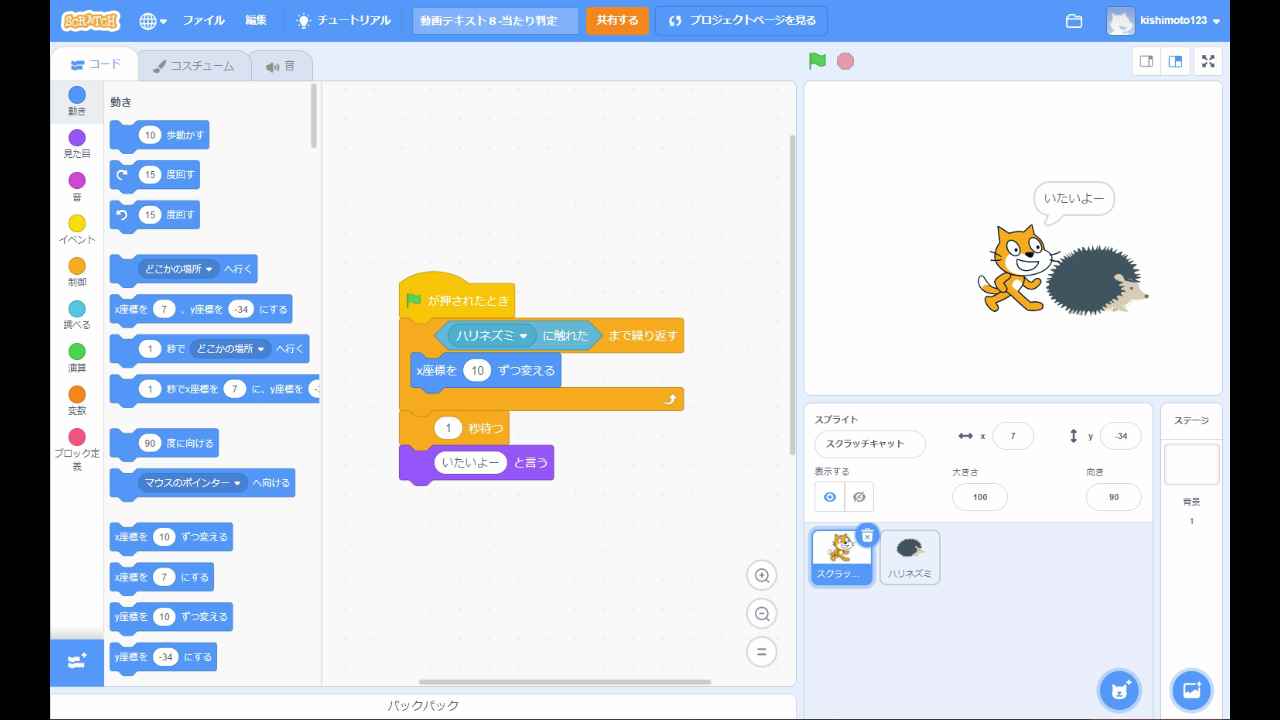Enter full screen stage mode
The height and width of the screenshot is (720, 1280).
pos(1208,61)
